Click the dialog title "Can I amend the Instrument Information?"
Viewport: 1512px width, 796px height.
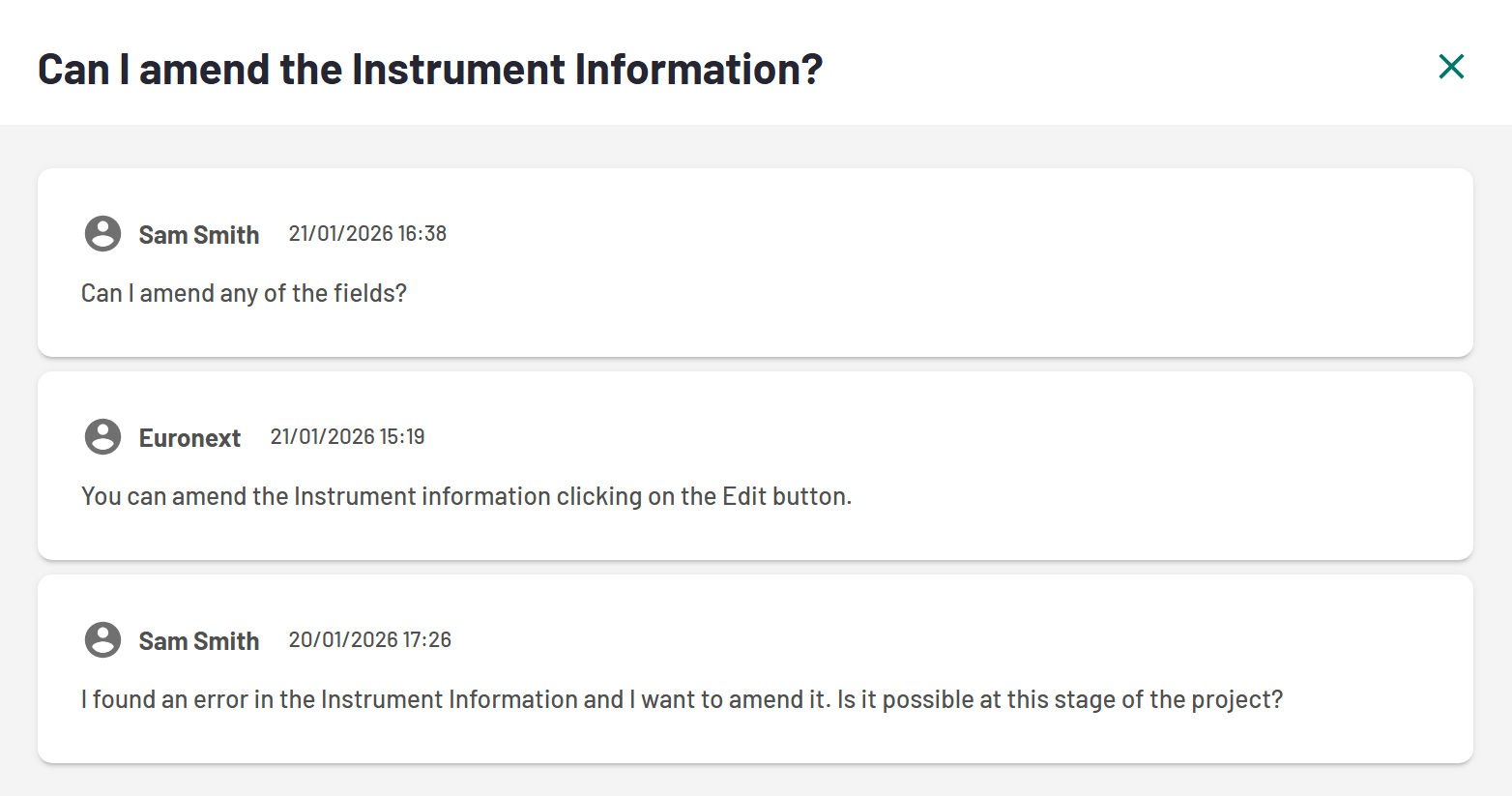[x=430, y=70]
